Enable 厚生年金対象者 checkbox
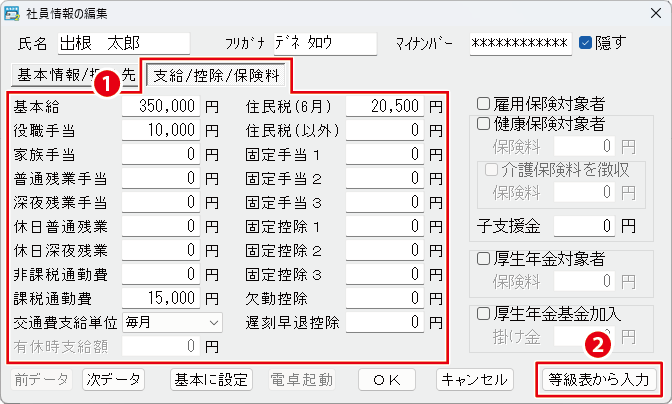Viewport: 672px width, 404px height. pyautogui.click(x=485, y=258)
